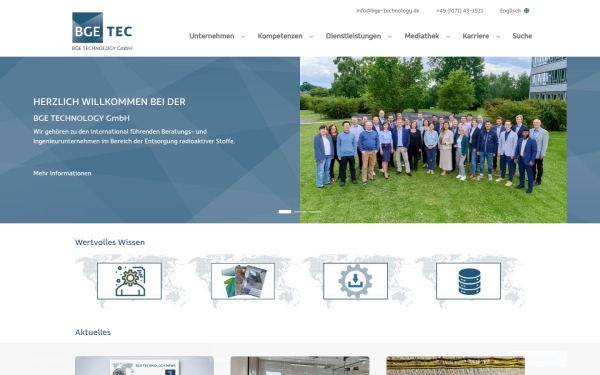This screenshot has width=600, height=375.
Task: Expand the Dienstleistungen menu chevron
Action: click(390, 37)
